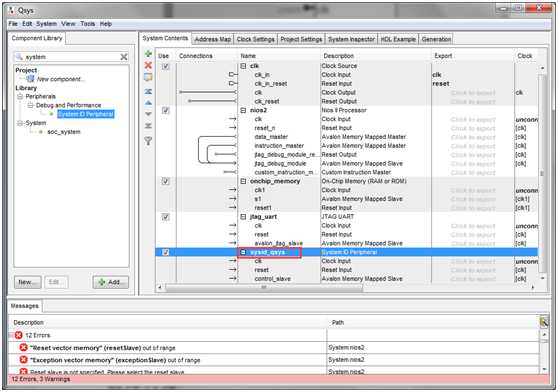The image size is (558, 392).
Task: Open the Help menu
Action: point(105,24)
